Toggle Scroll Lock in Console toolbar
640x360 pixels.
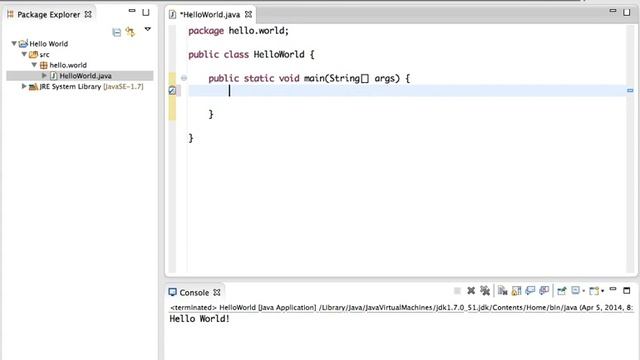tap(516, 291)
